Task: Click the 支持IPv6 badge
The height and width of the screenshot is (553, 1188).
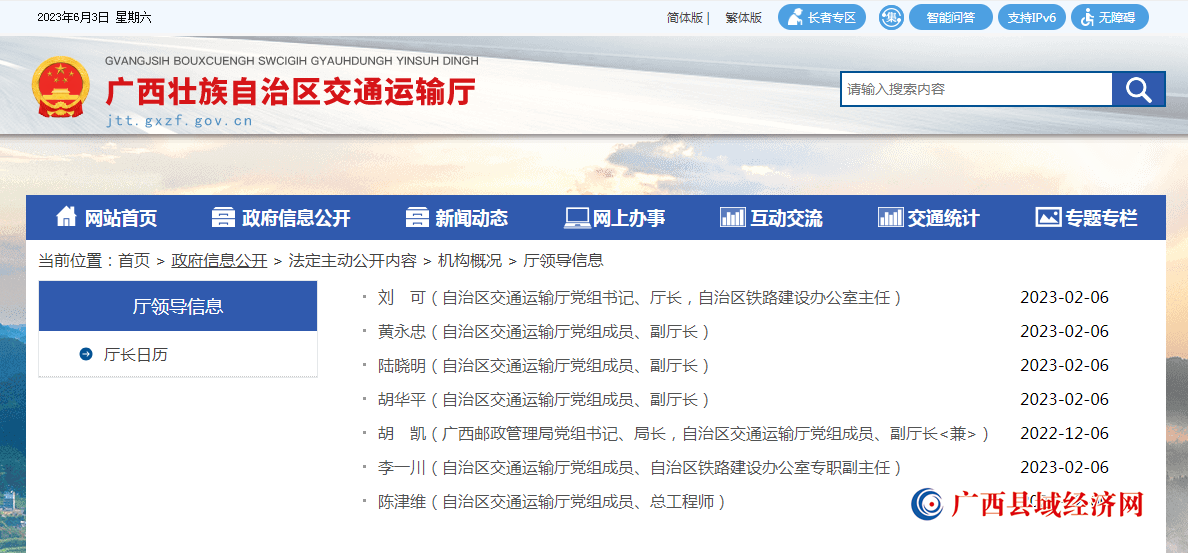Action: pos(1032,17)
